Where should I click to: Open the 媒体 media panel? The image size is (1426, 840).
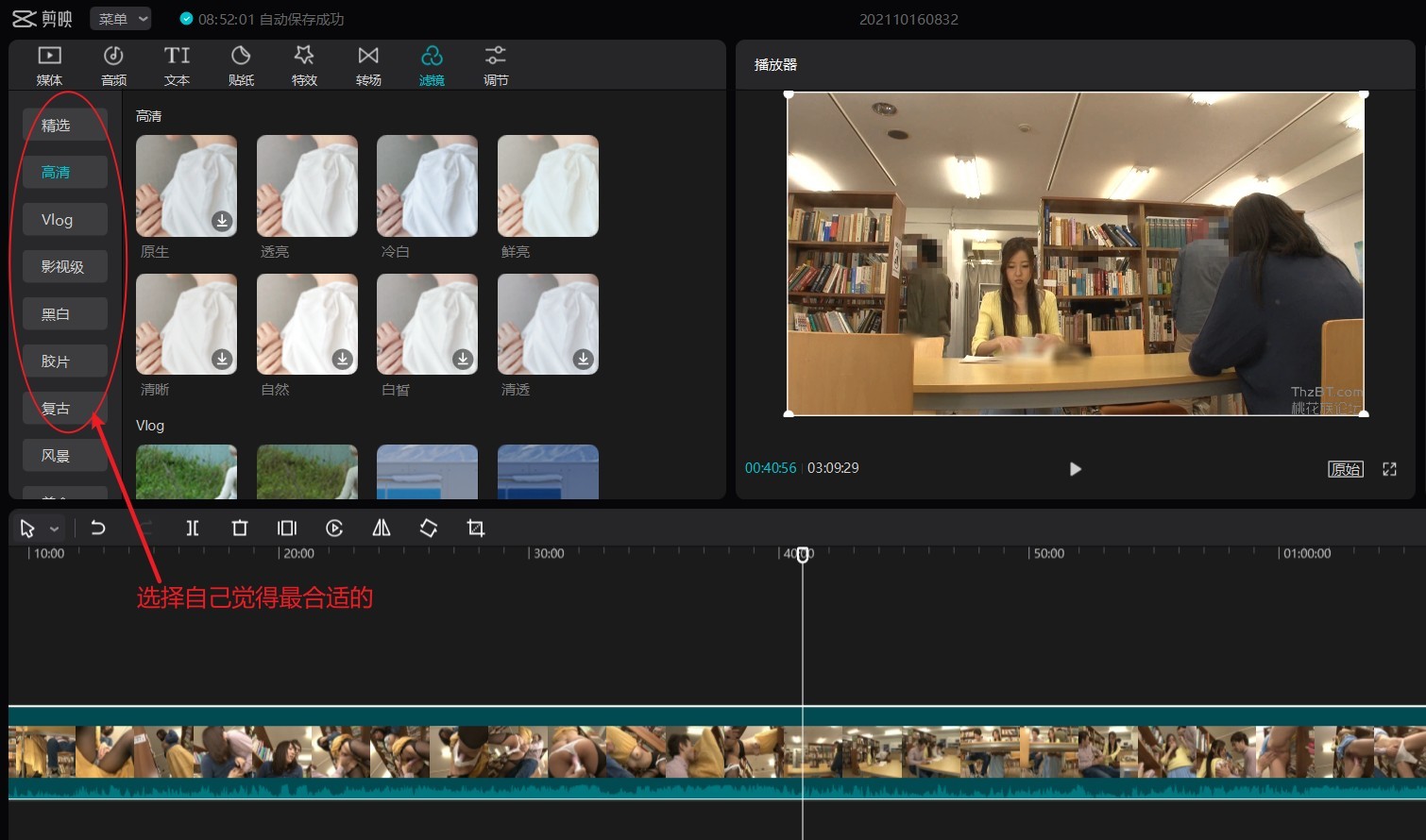point(49,65)
